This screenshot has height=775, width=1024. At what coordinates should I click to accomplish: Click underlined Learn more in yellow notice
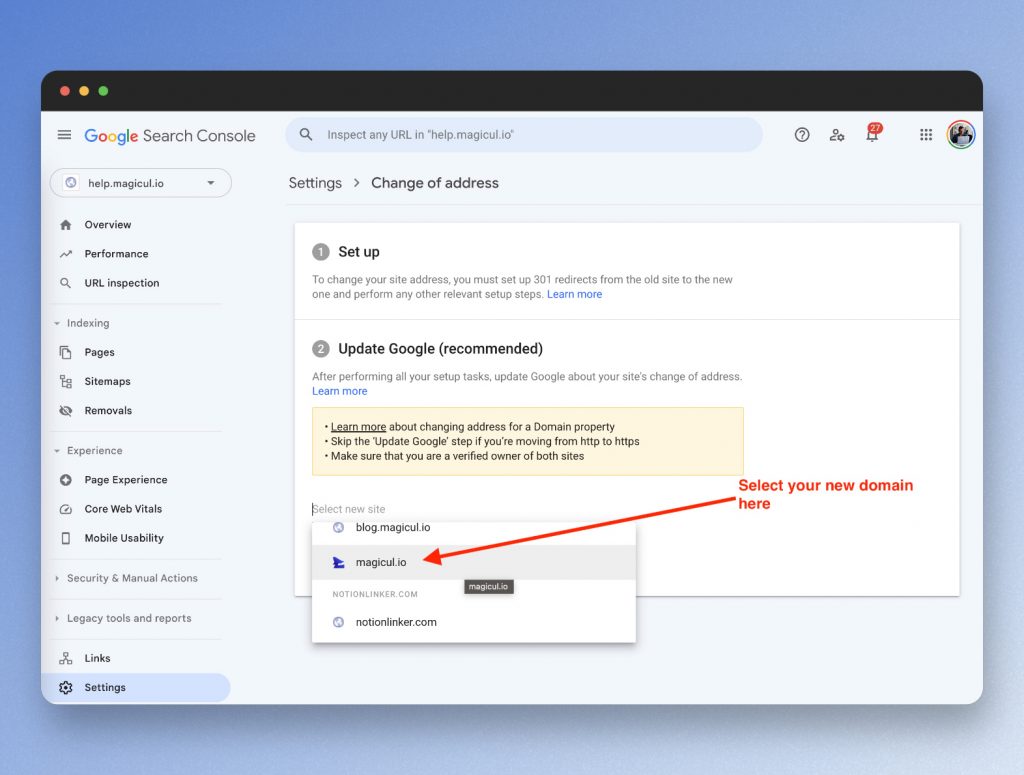click(358, 427)
